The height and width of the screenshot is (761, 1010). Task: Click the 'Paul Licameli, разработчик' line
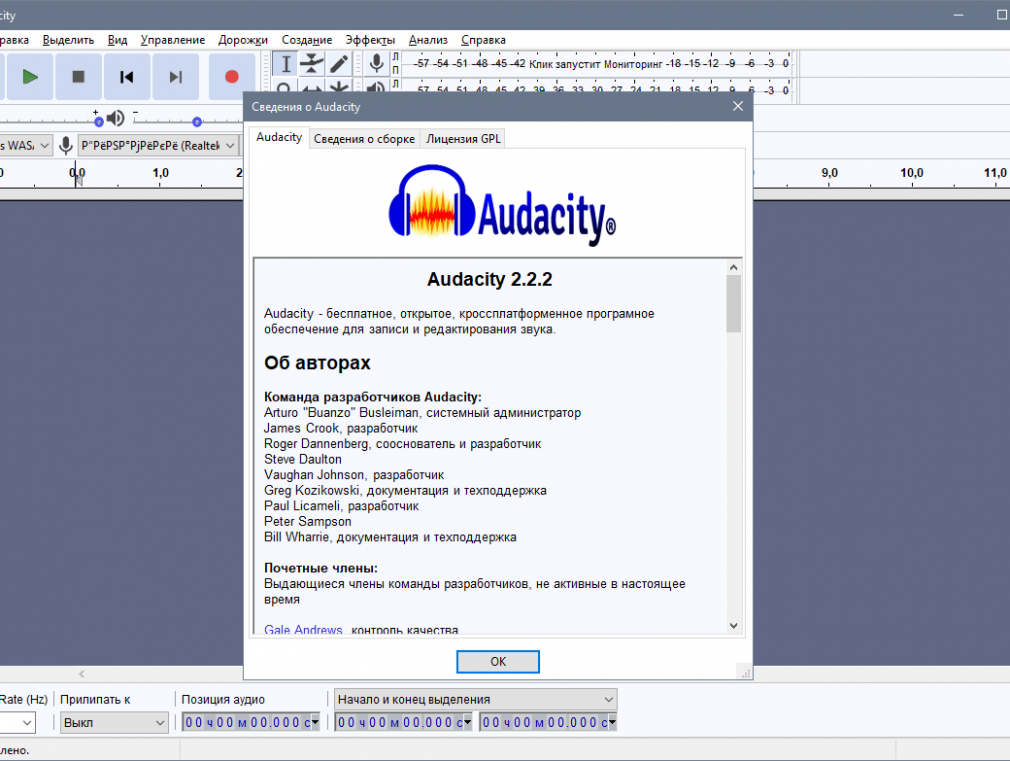point(341,506)
